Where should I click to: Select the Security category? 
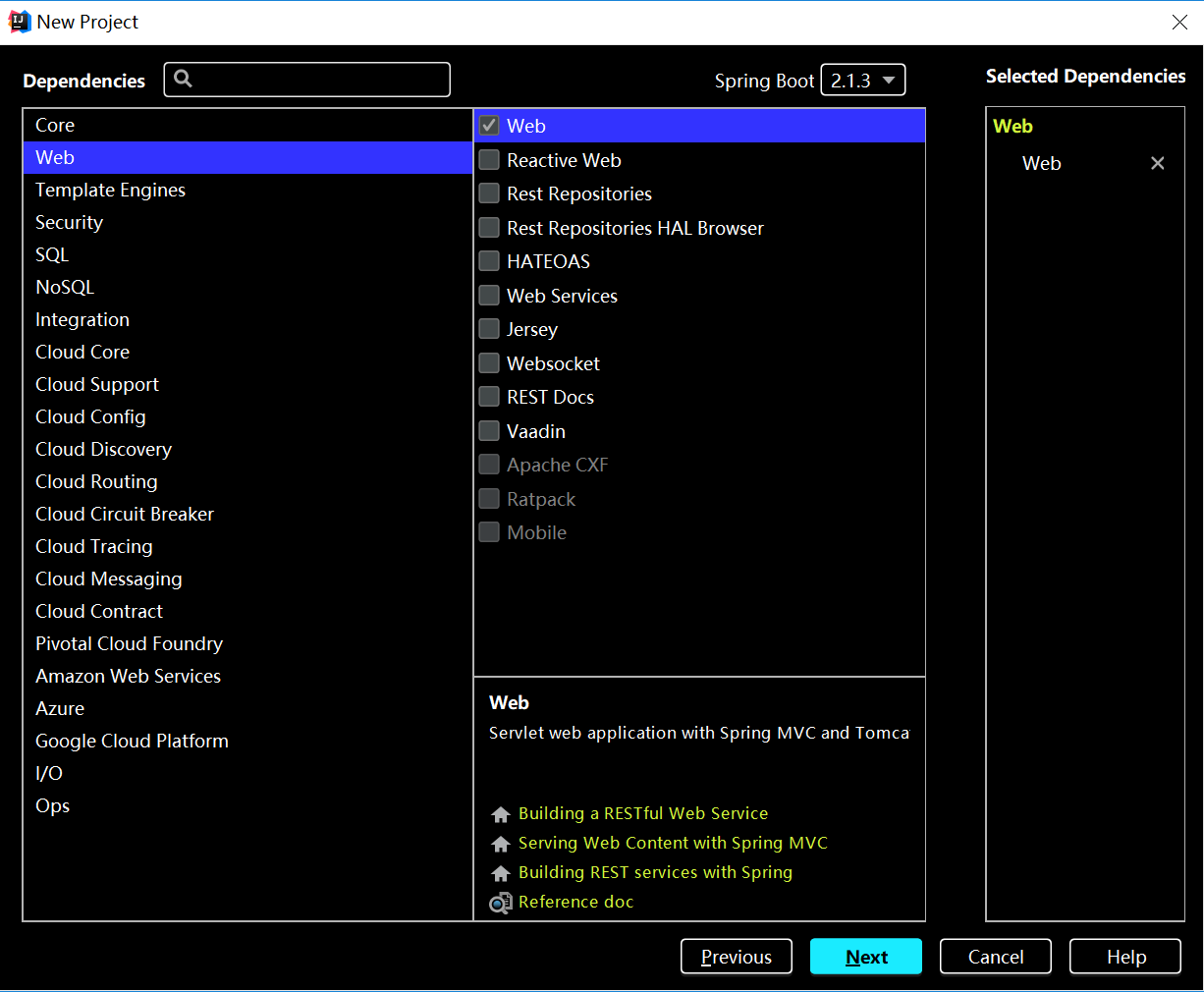[x=247, y=222]
